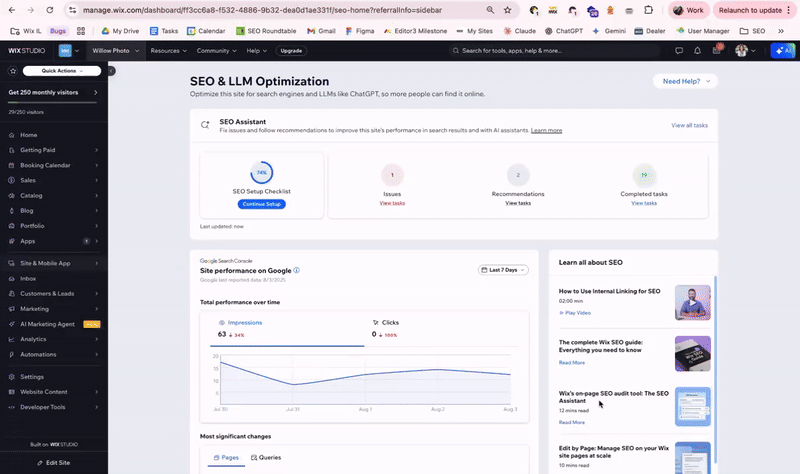Play the Internal Linking for SEO video
This screenshot has height=474, width=800.
point(574,313)
